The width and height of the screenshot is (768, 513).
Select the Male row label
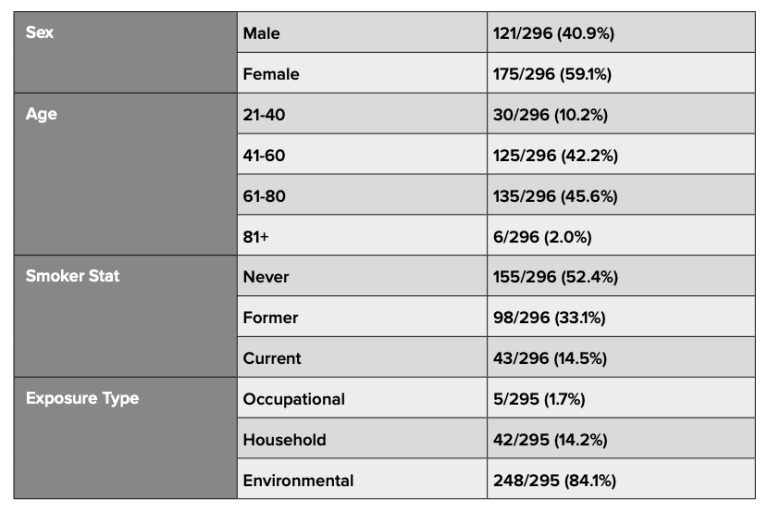[362, 32]
